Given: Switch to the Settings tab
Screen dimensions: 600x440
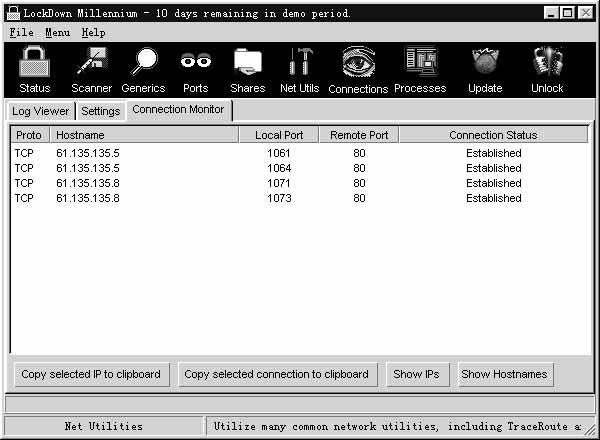Looking at the screenshot, I should [x=101, y=111].
